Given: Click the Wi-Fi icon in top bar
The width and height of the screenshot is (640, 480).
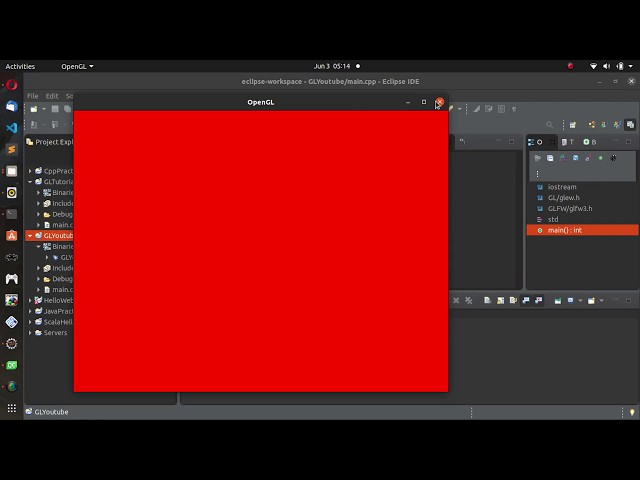Looking at the screenshot, I should [x=593, y=66].
